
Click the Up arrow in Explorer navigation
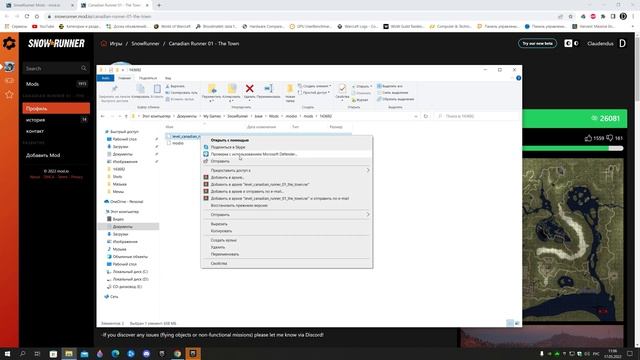[x=126, y=116]
